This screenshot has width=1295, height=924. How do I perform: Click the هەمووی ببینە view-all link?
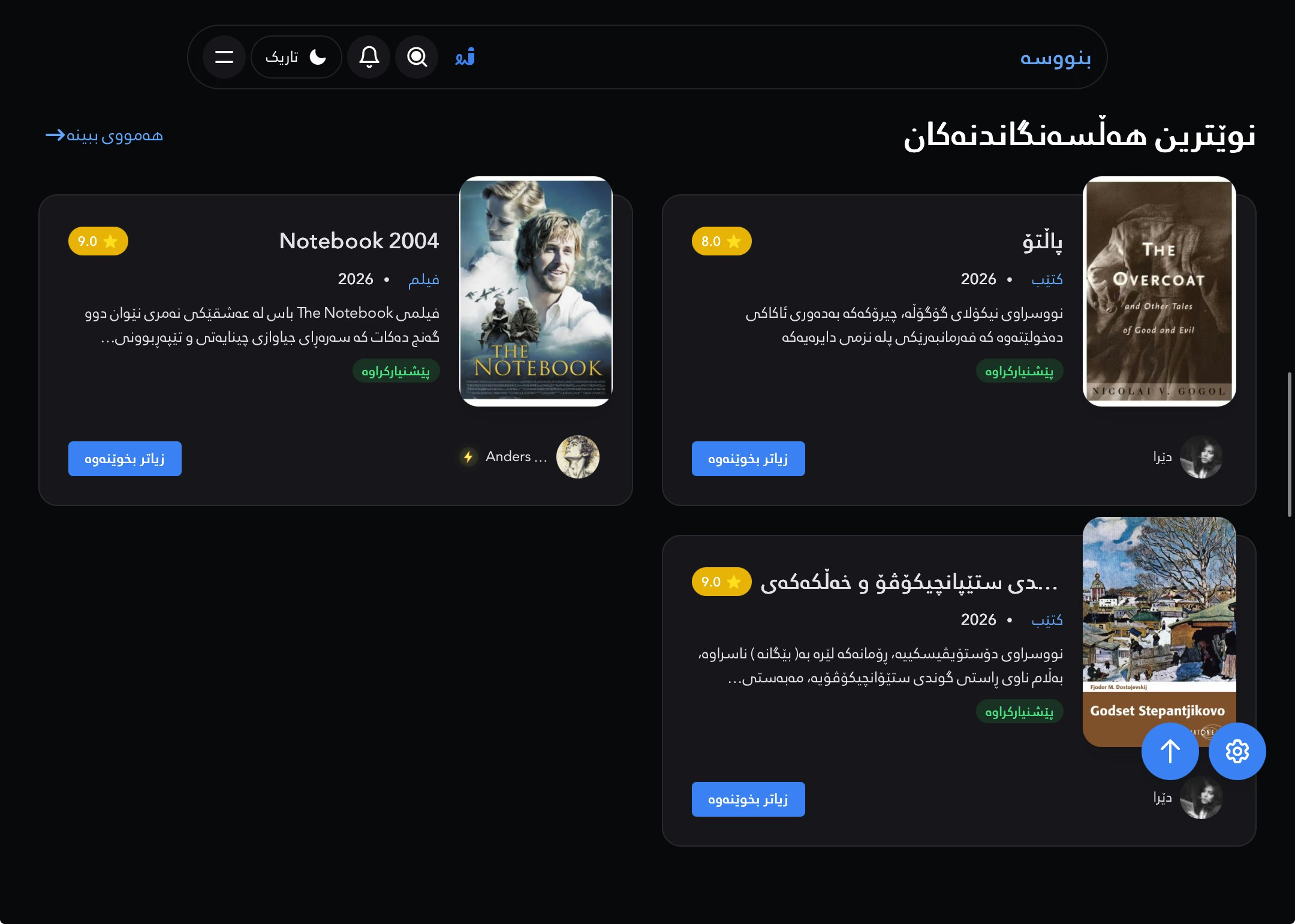click(104, 135)
